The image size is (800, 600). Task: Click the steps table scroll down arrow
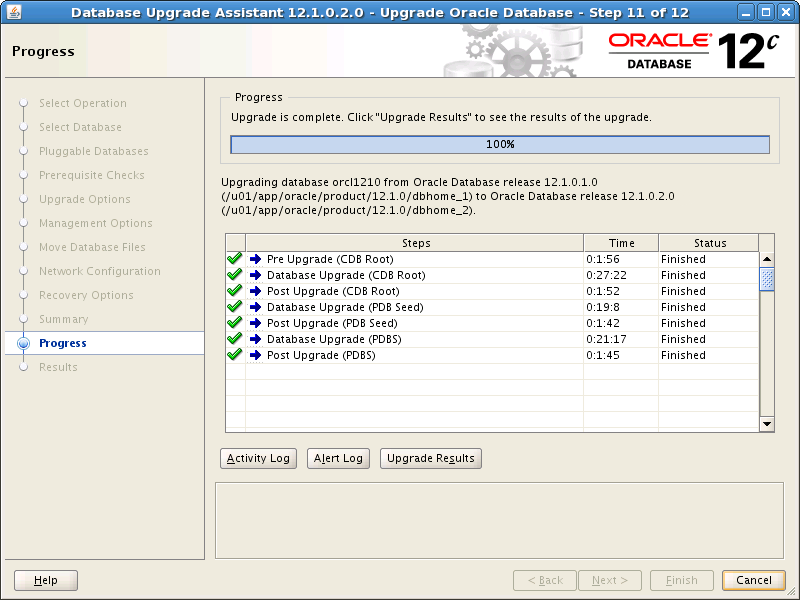767,423
